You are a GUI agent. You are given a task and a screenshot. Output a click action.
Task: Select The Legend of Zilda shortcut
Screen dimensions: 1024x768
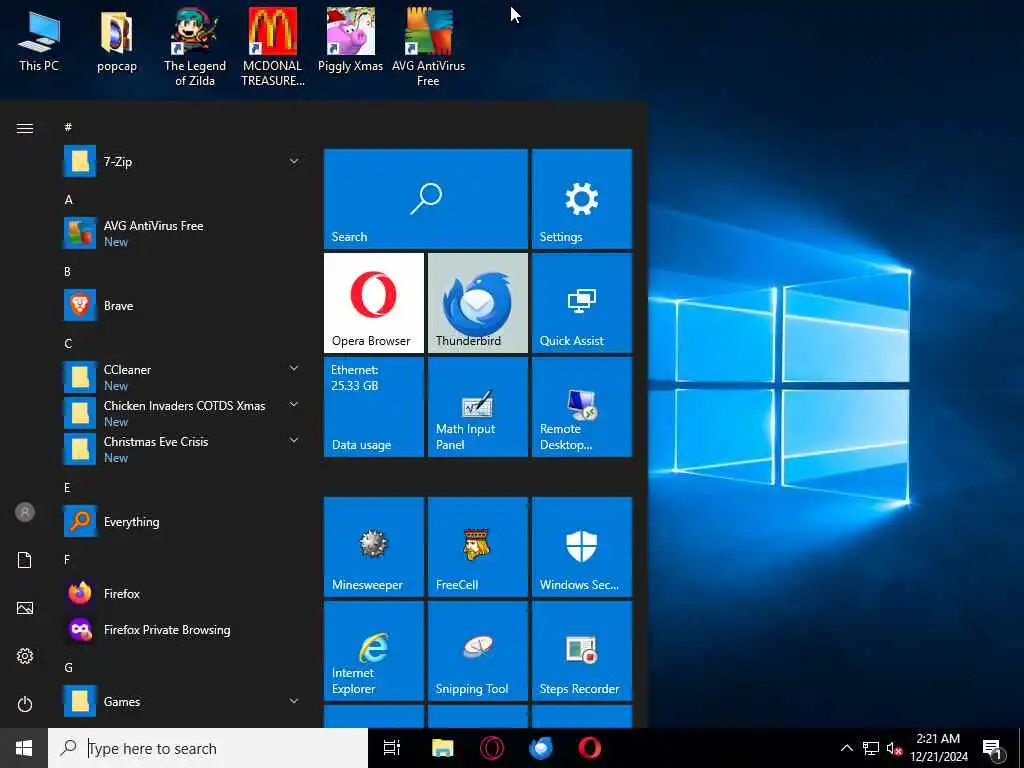(x=195, y=47)
